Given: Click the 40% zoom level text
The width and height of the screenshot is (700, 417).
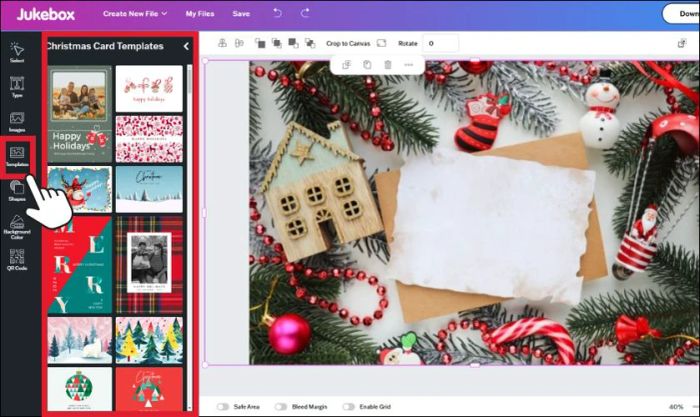Looking at the screenshot, I should coord(676,407).
